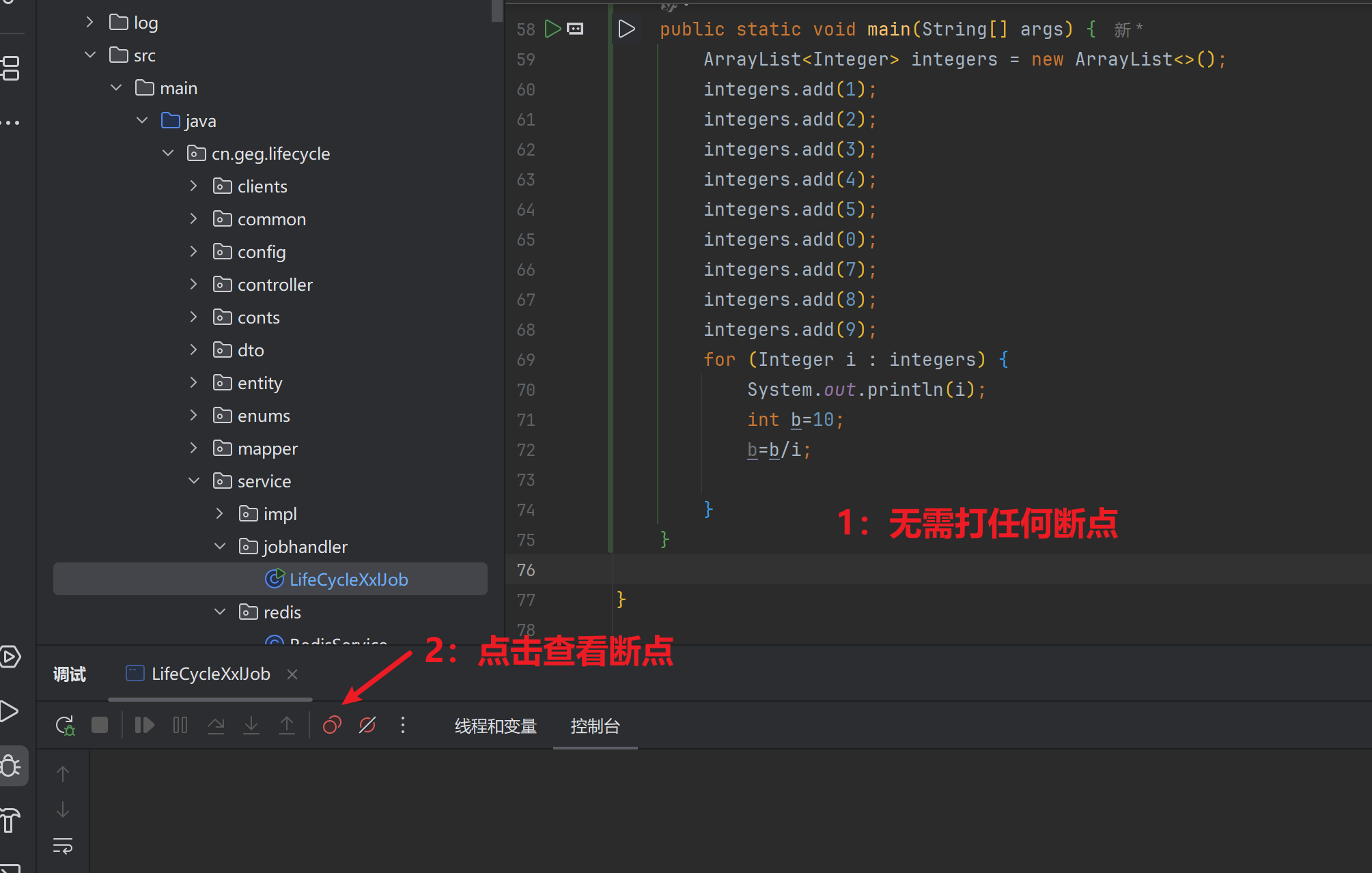This screenshot has height=873, width=1372.
Task: Perform a Step Over in the debugger
Action: [216, 725]
